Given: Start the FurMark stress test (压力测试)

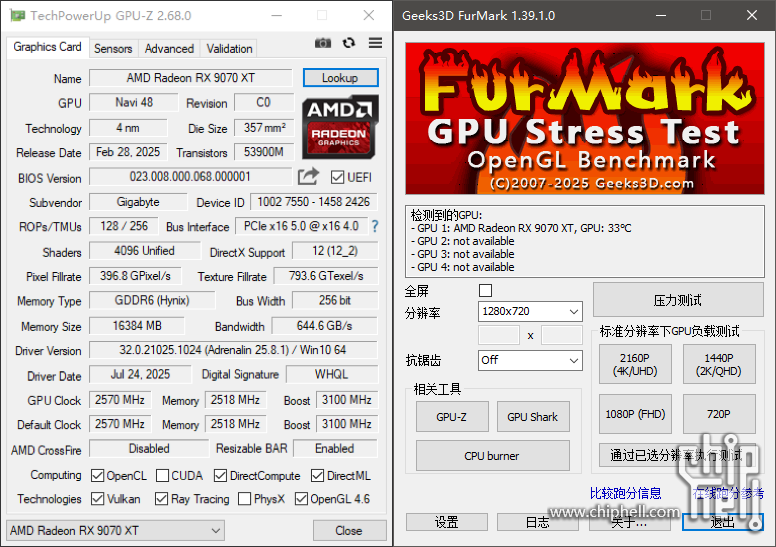Looking at the screenshot, I should click(678, 300).
